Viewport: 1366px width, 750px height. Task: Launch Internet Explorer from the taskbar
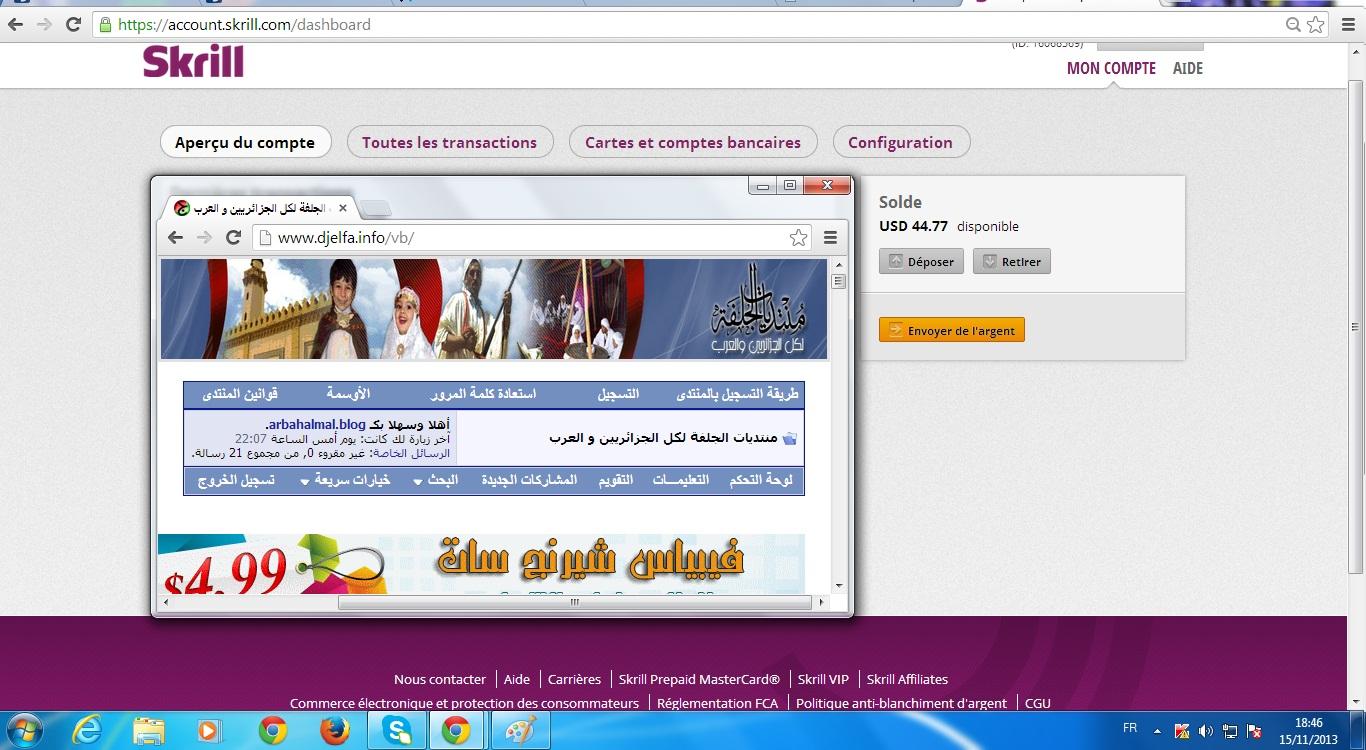click(88, 731)
